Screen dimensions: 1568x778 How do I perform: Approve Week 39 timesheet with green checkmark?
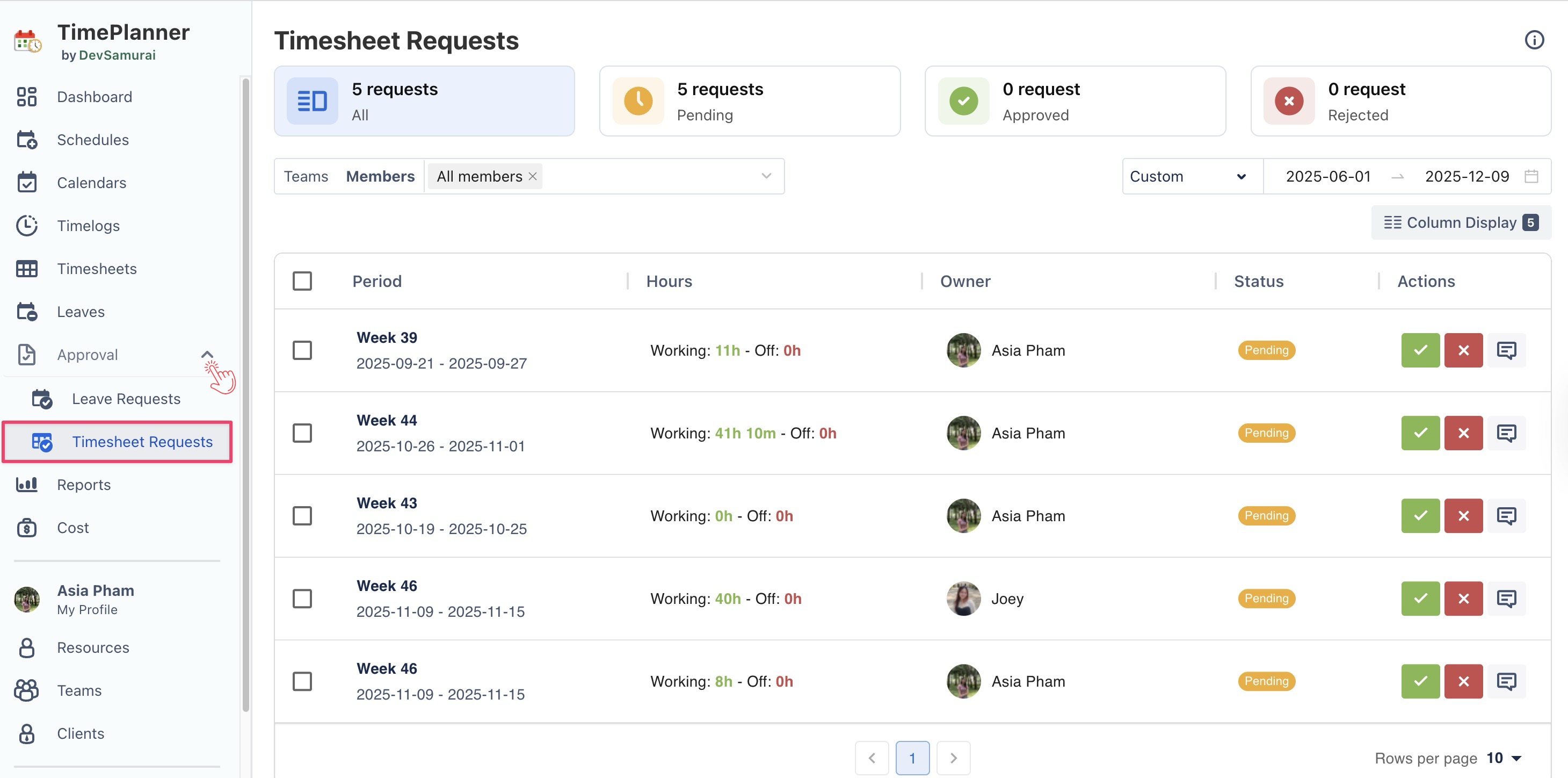coord(1420,350)
